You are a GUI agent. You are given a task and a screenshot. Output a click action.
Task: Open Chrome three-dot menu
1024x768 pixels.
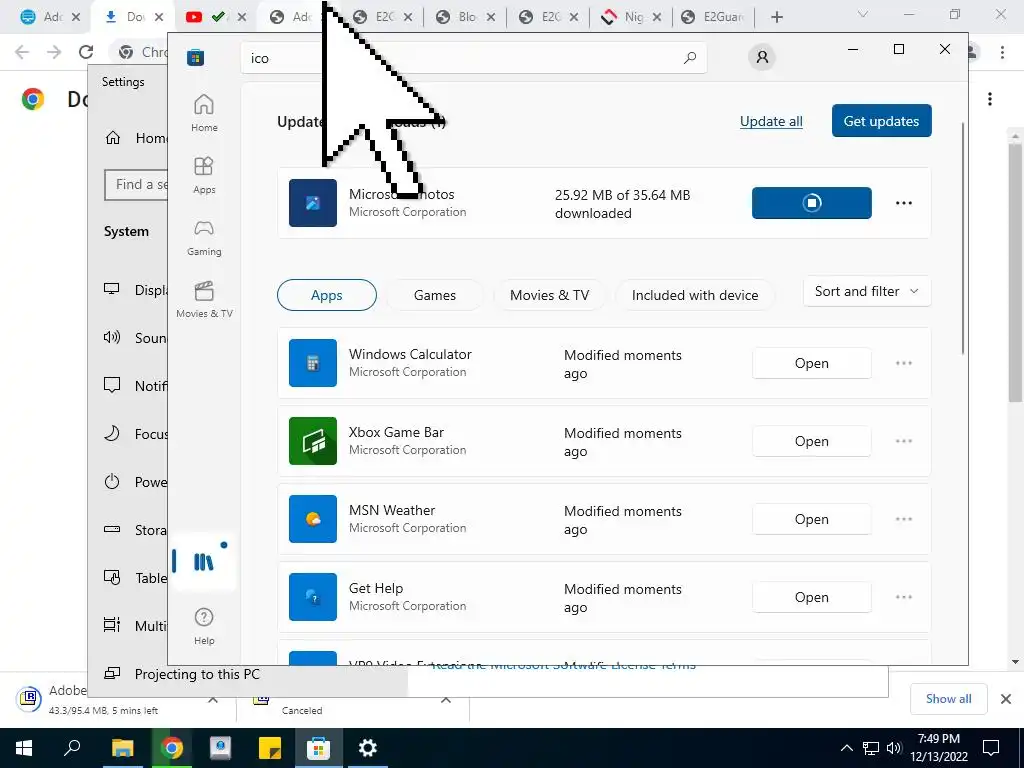[1002, 52]
